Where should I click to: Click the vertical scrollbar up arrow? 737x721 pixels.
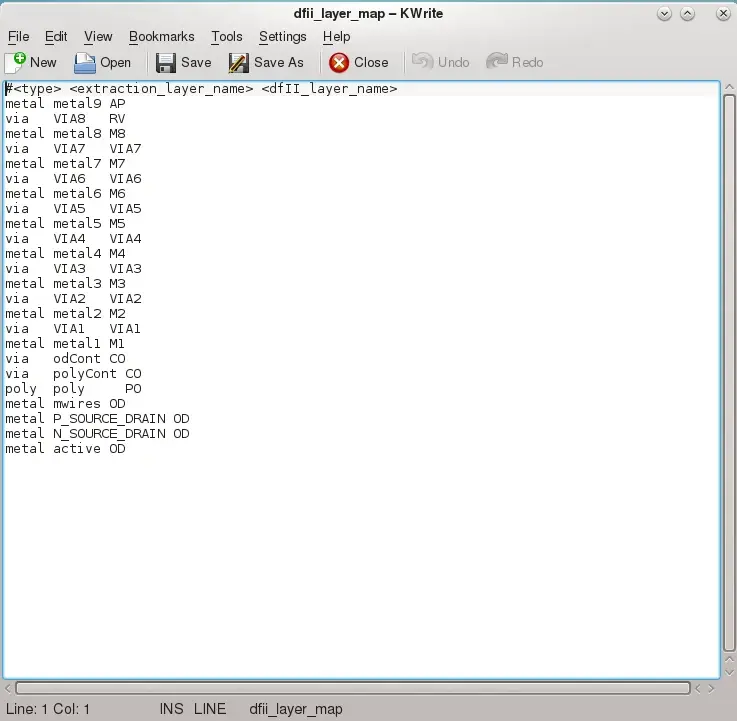click(x=729, y=87)
